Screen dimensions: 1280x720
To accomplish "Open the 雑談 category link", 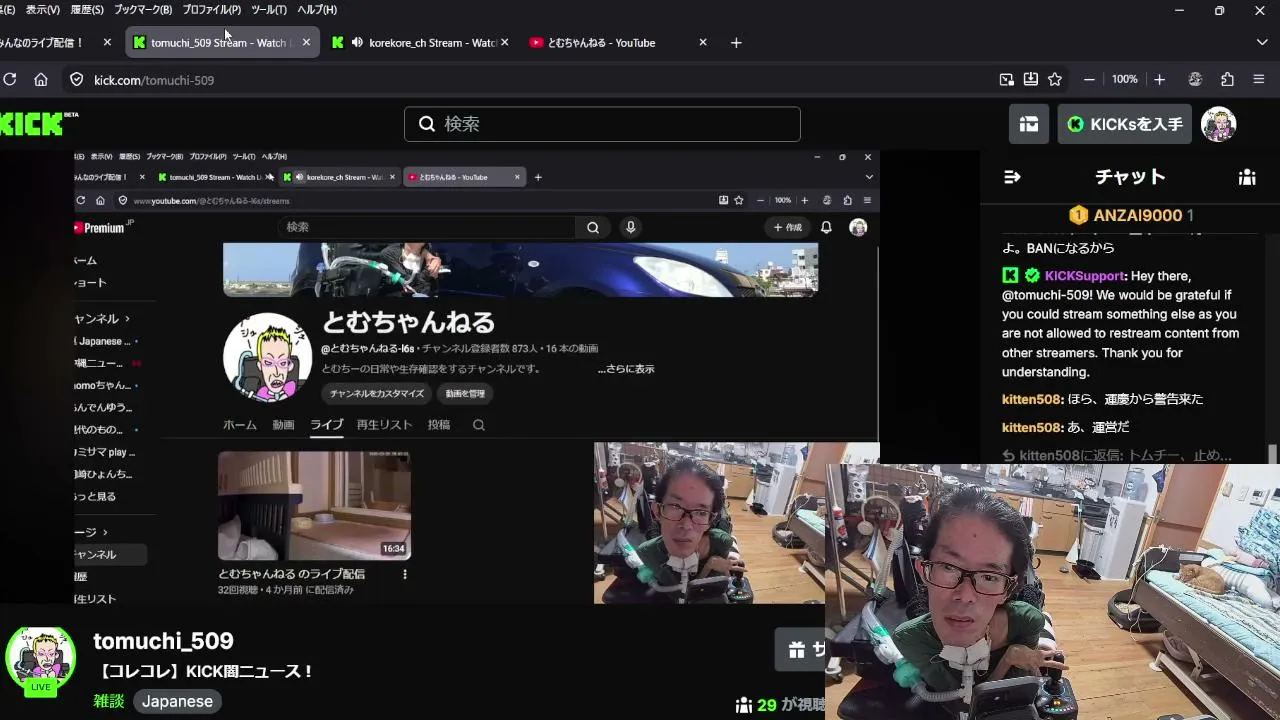I will coord(109,701).
